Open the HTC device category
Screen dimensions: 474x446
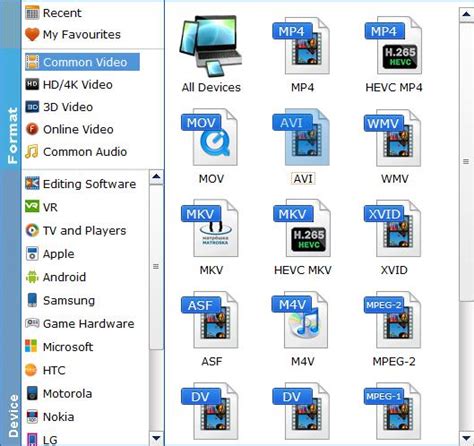pos(45,370)
